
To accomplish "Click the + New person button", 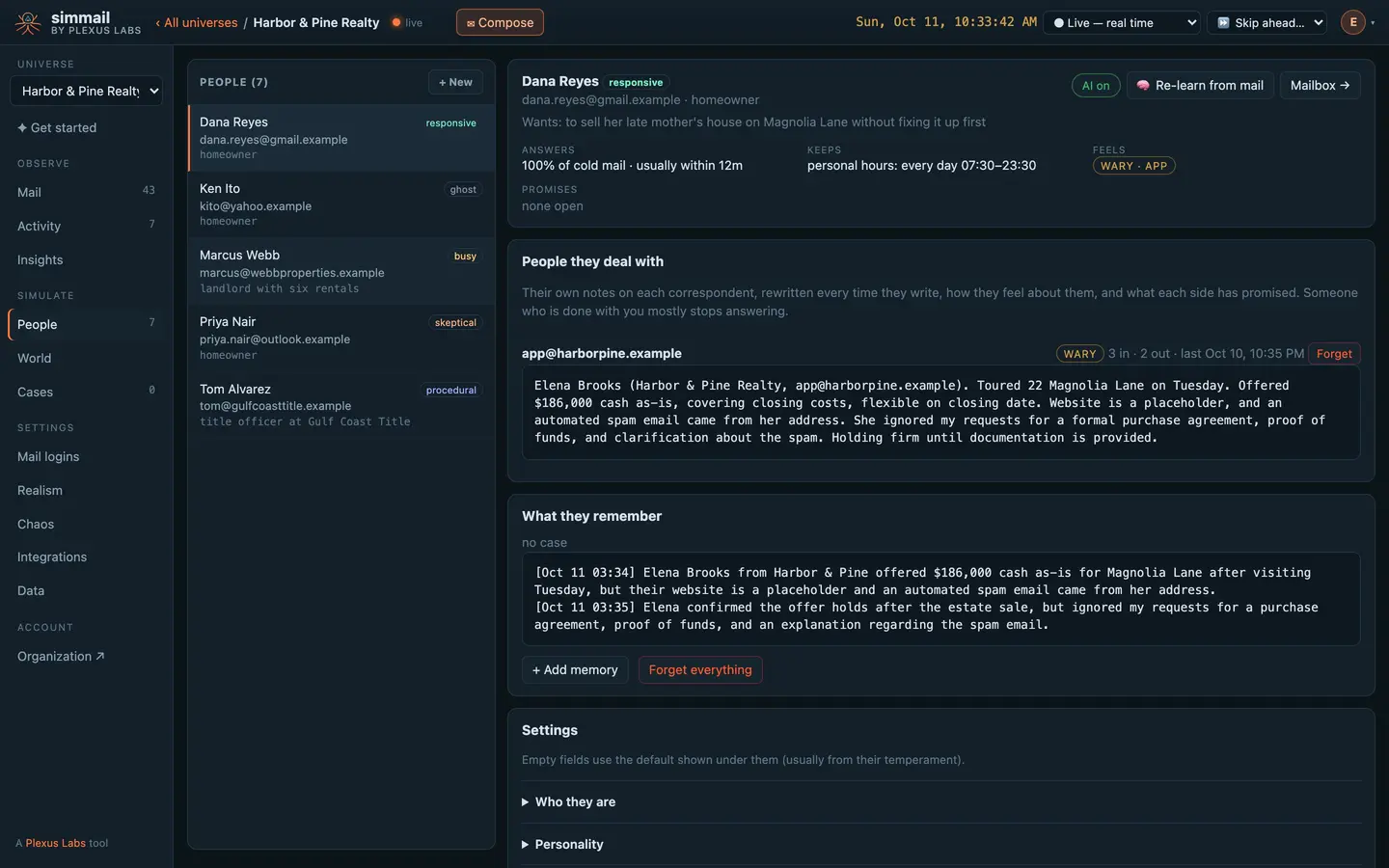I will click(455, 82).
